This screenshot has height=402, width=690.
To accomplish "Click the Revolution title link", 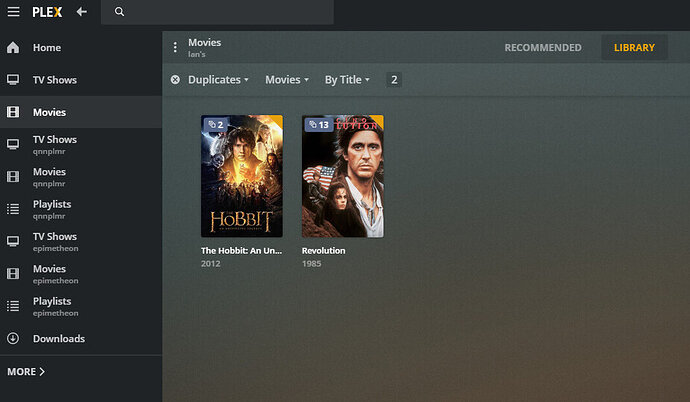I will [323, 251].
